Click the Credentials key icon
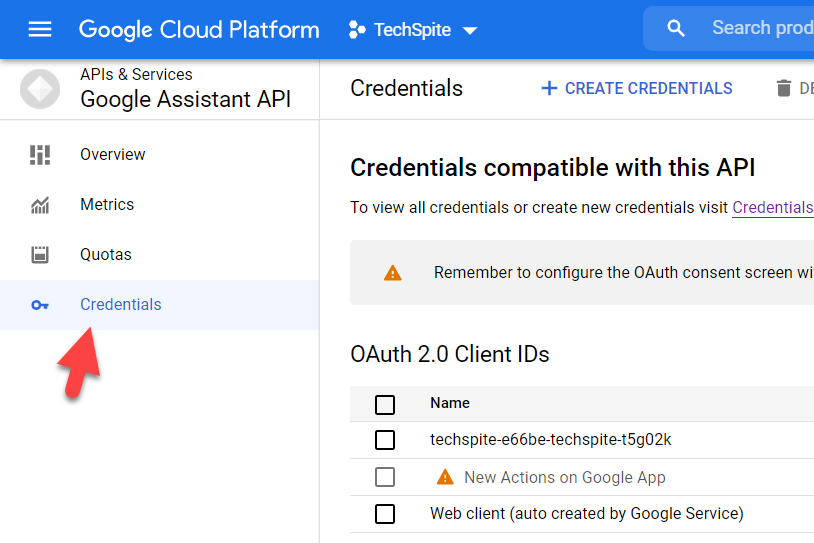 [40, 305]
